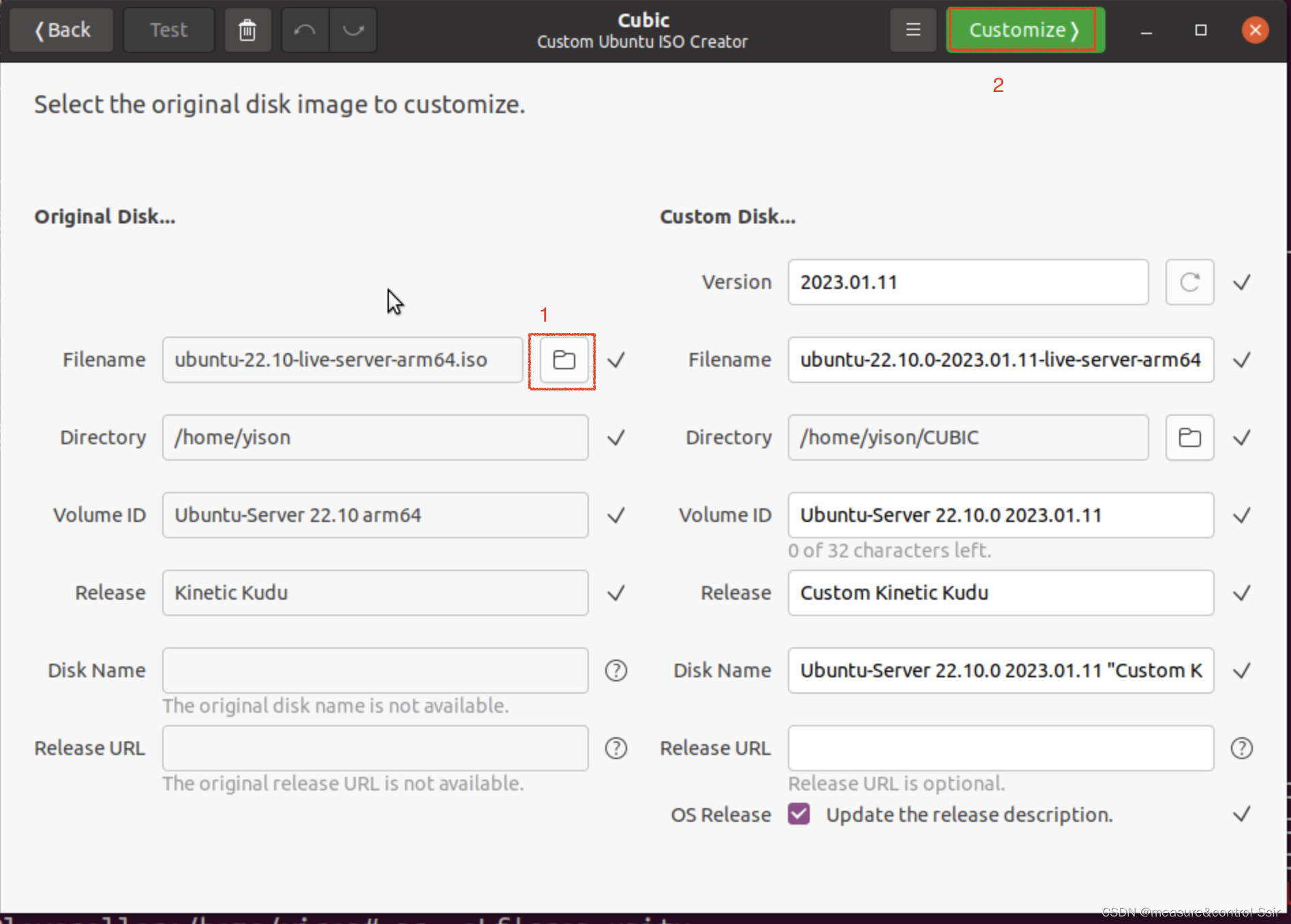Viewport: 1291px width, 924px height.
Task: Click the redo arrow icon
Action: (353, 30)
